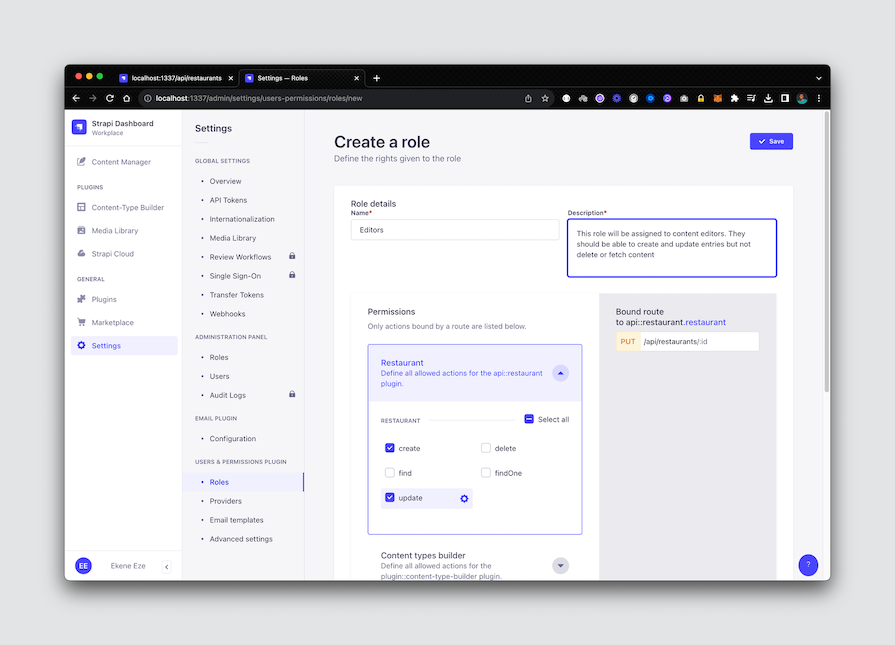The height and width of the screenshot is (645, 895).
Task: Collapse the sidebar using the chevron near Ekene Eze
Action: (167, 566)
